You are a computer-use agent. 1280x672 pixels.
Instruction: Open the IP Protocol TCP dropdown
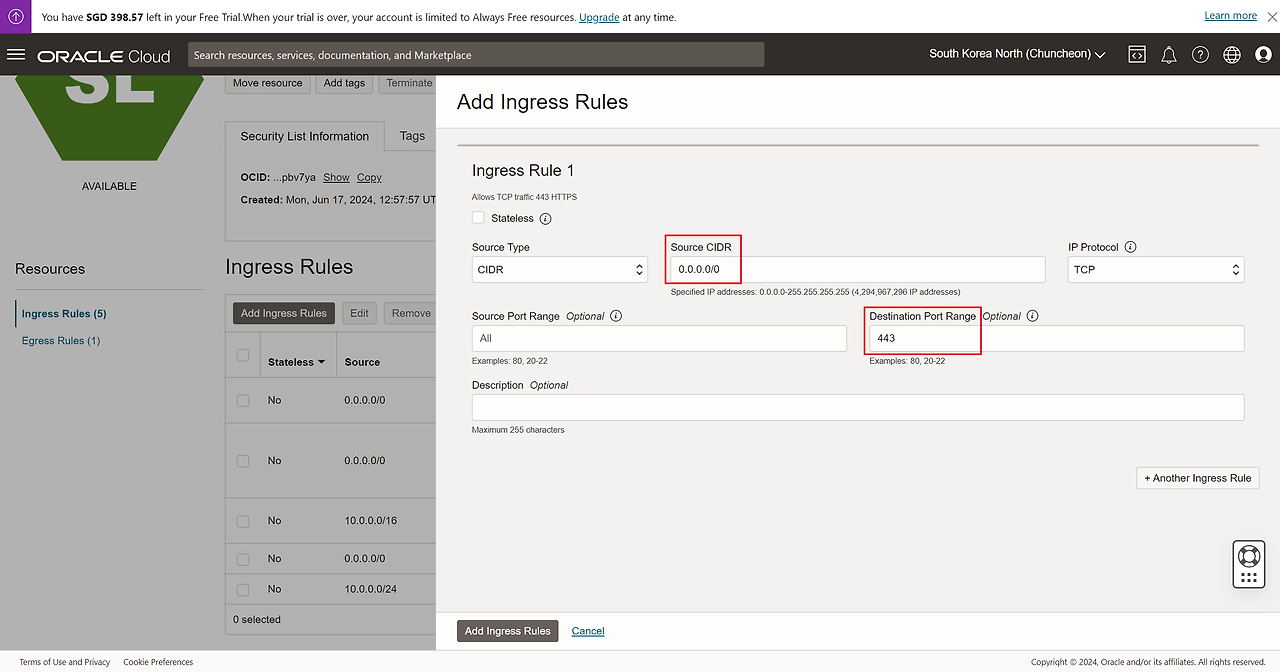(x=1155, y=270)
